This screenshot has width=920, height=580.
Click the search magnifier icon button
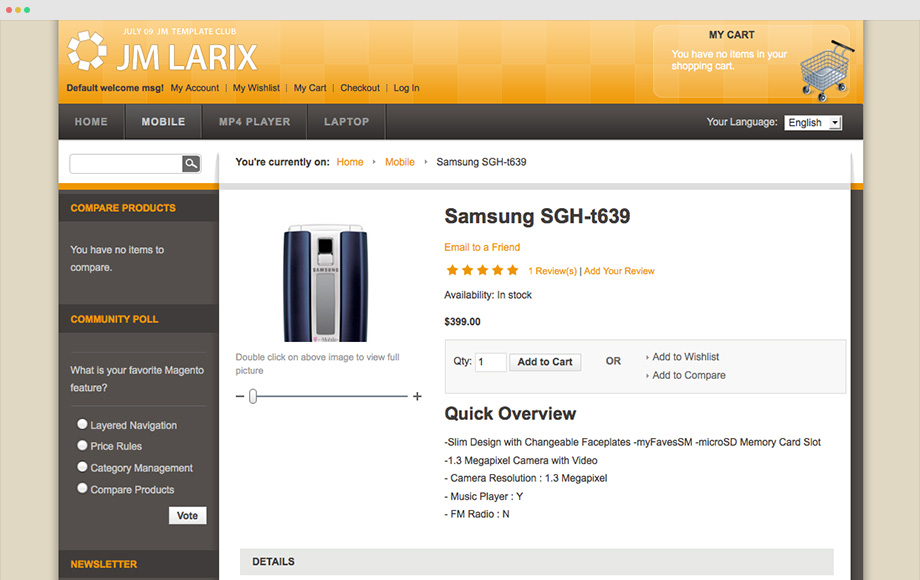pos(191,164)
